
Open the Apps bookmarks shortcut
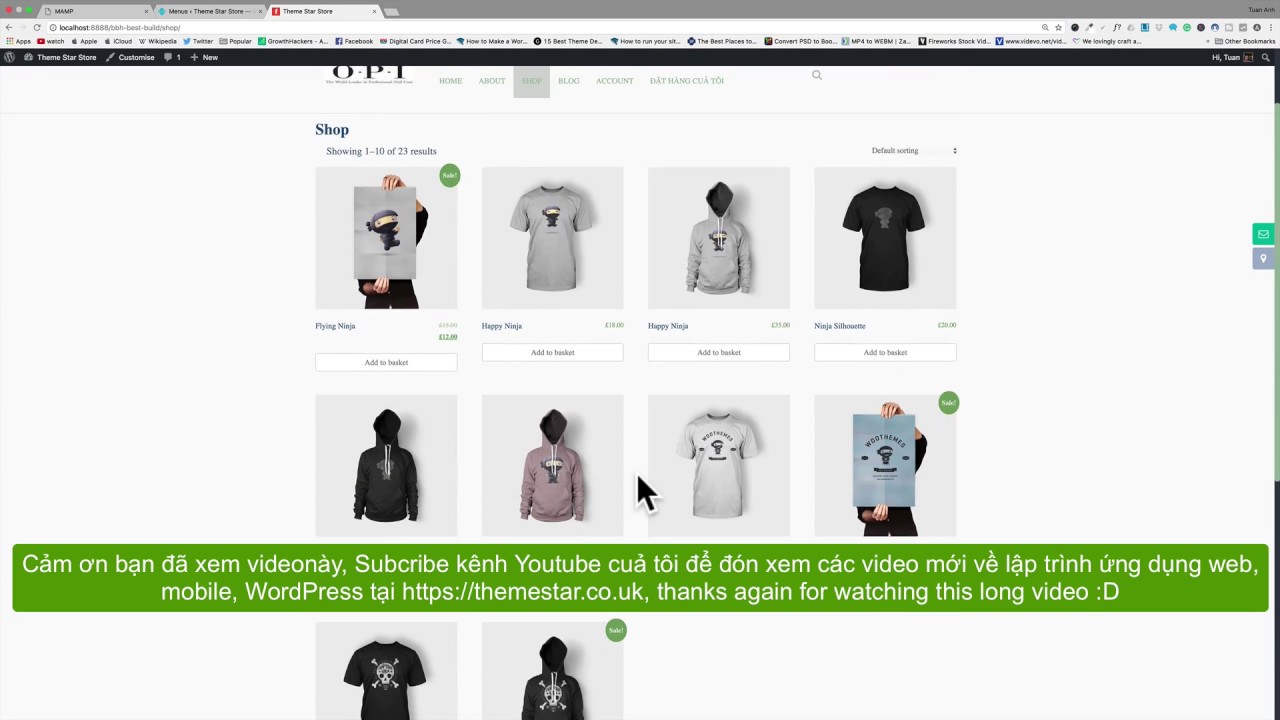click(18, 41)
